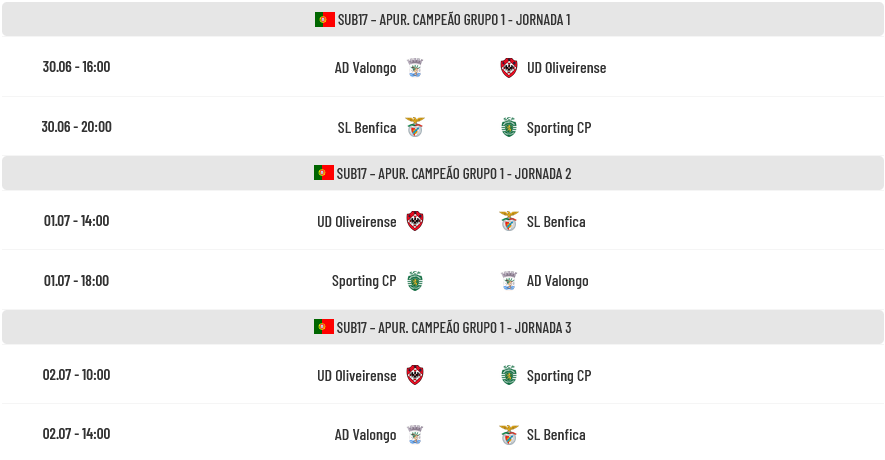Image resolution: width=885 pixels, height=460 pixels.
Task: Click Sporting CP crest in 01.07 18:00 match
Action: 415,281
